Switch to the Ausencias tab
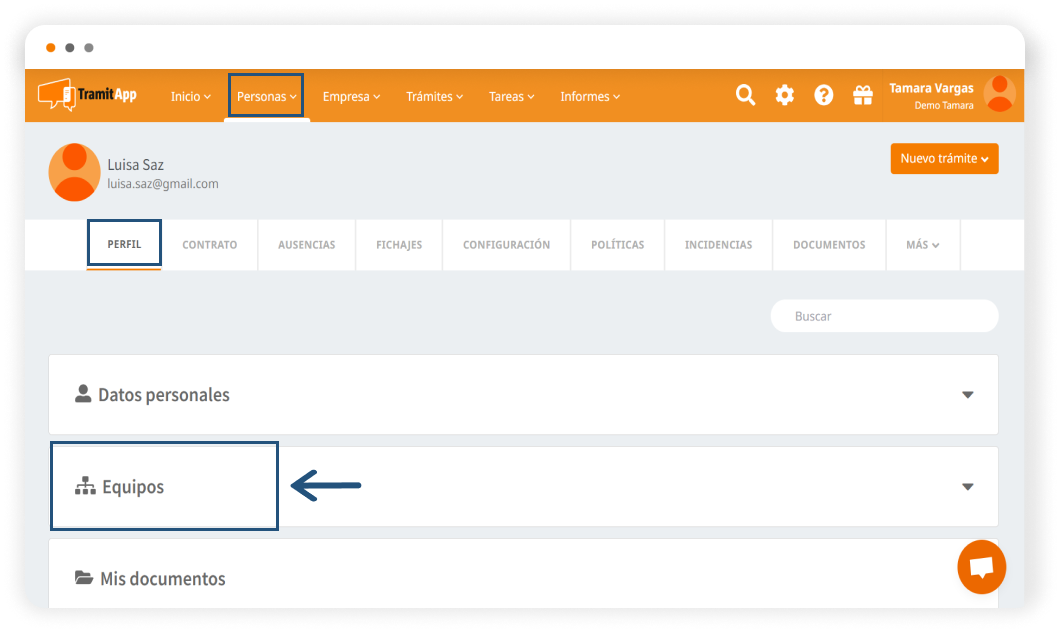Image resolution: width=1061 pixels, height=633 pixels. [306, 245]
